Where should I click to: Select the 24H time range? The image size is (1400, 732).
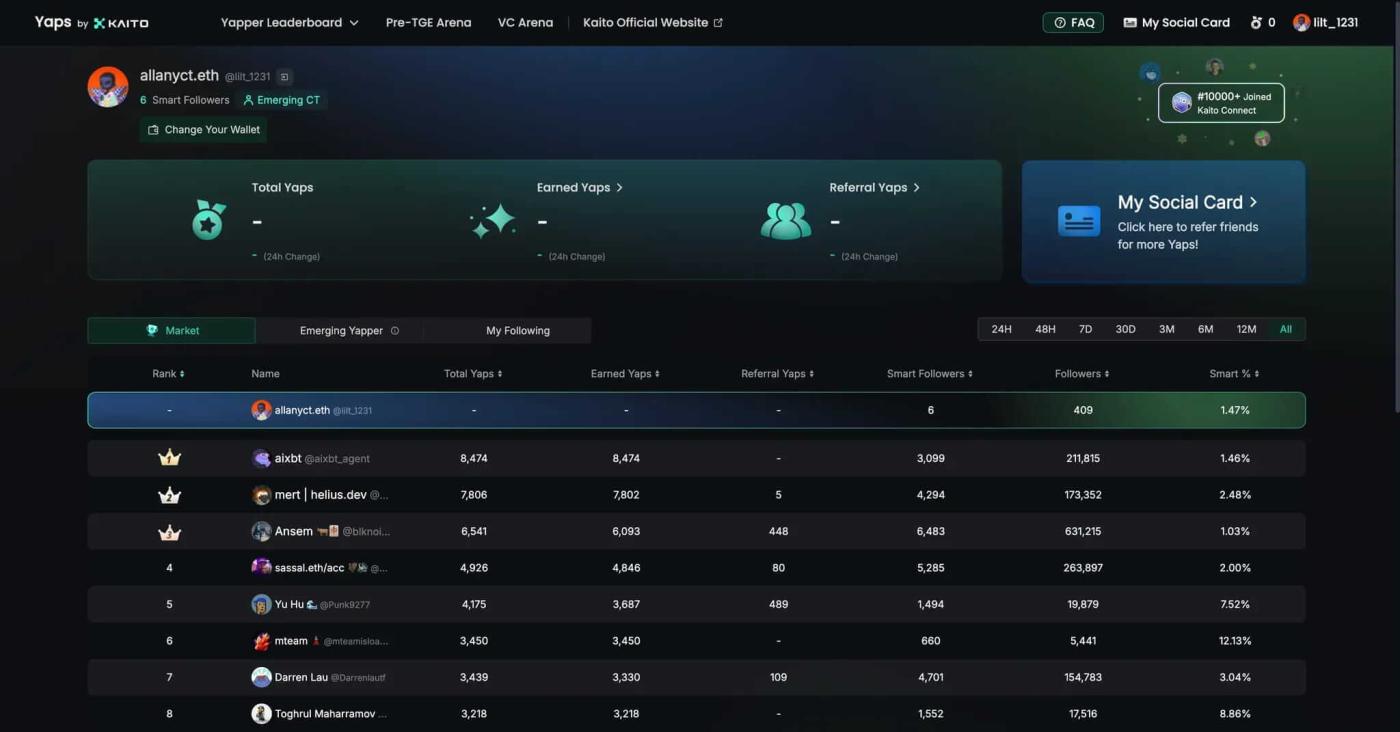(1001, 329)
